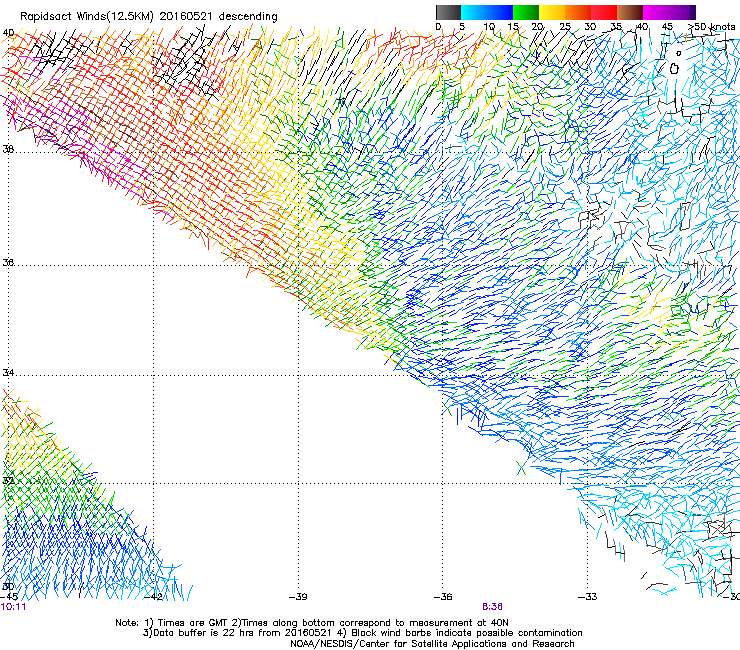740x650 pixels.
Task: Click the '0' legend scale label
Action: [x=438, y=27]
